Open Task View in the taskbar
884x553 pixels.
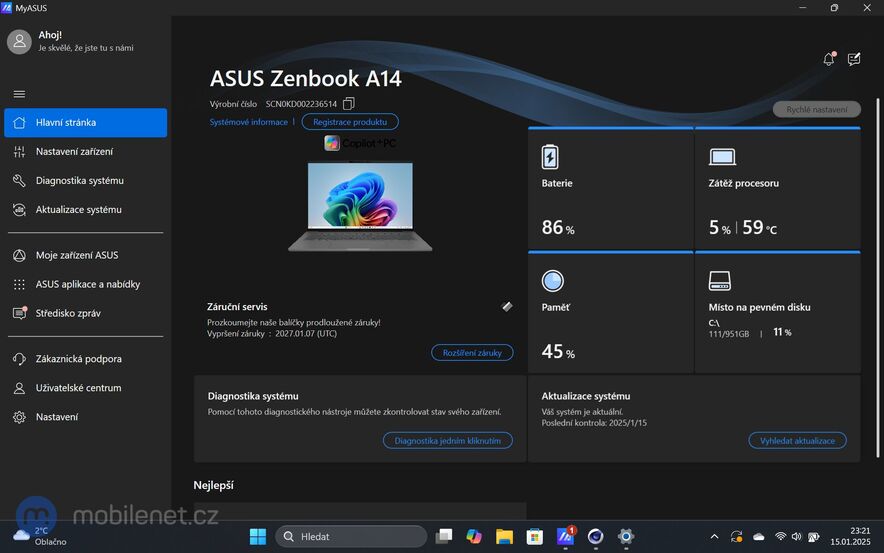click(x=444, y=537)
